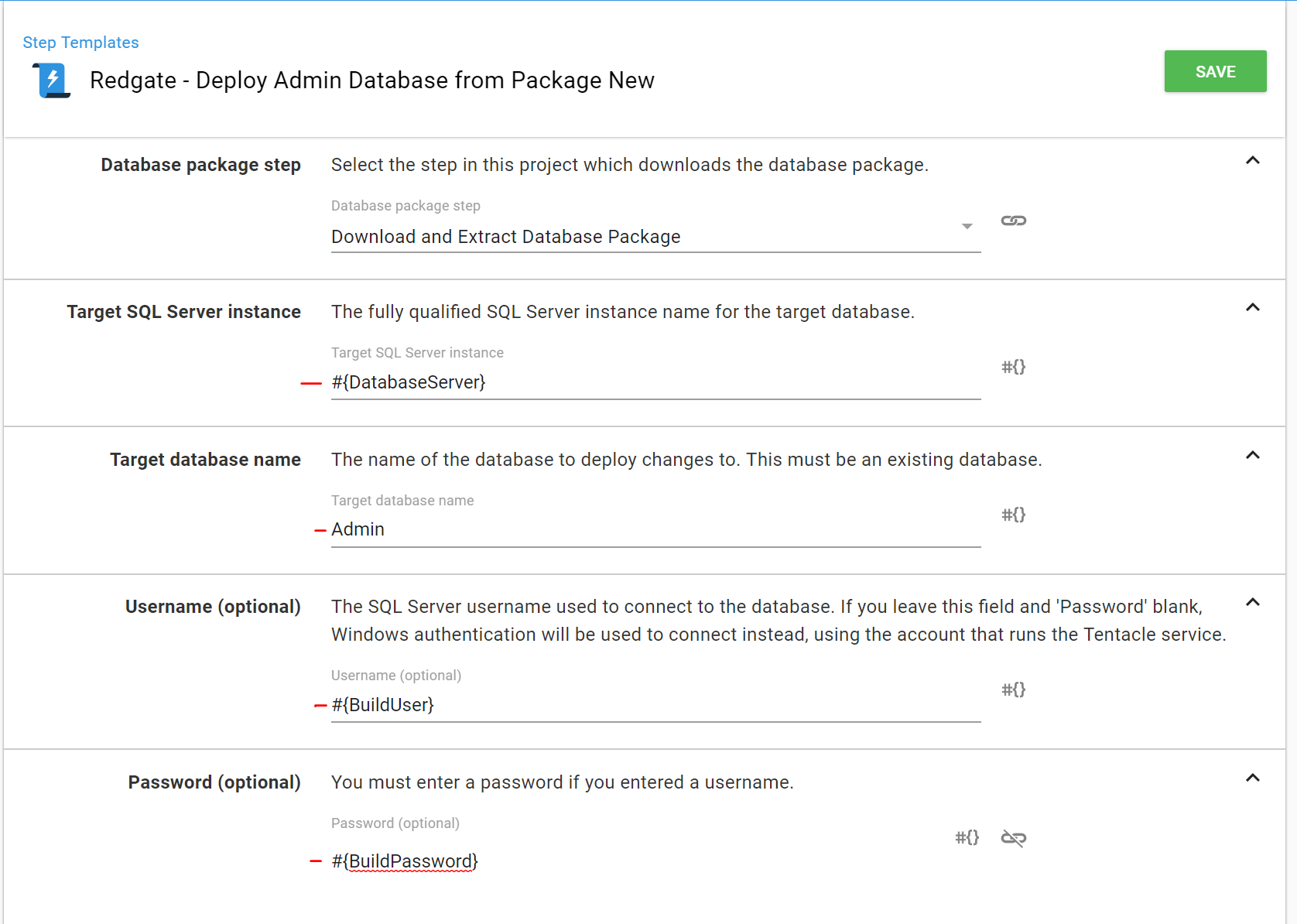Collapse the Password (optional) section
The image size is (1297, 924).
point(1253,779)
